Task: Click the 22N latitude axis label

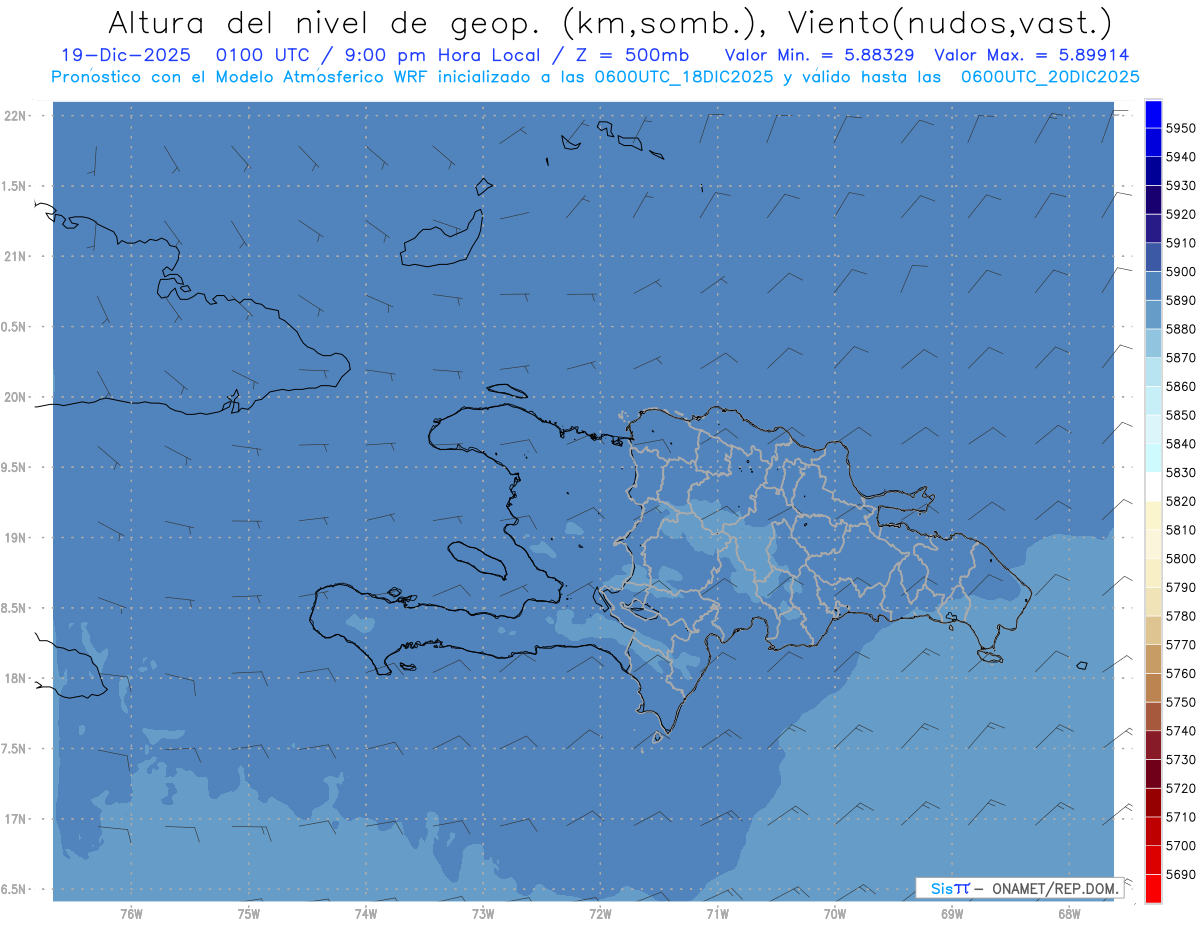Action: click(15, 116)
